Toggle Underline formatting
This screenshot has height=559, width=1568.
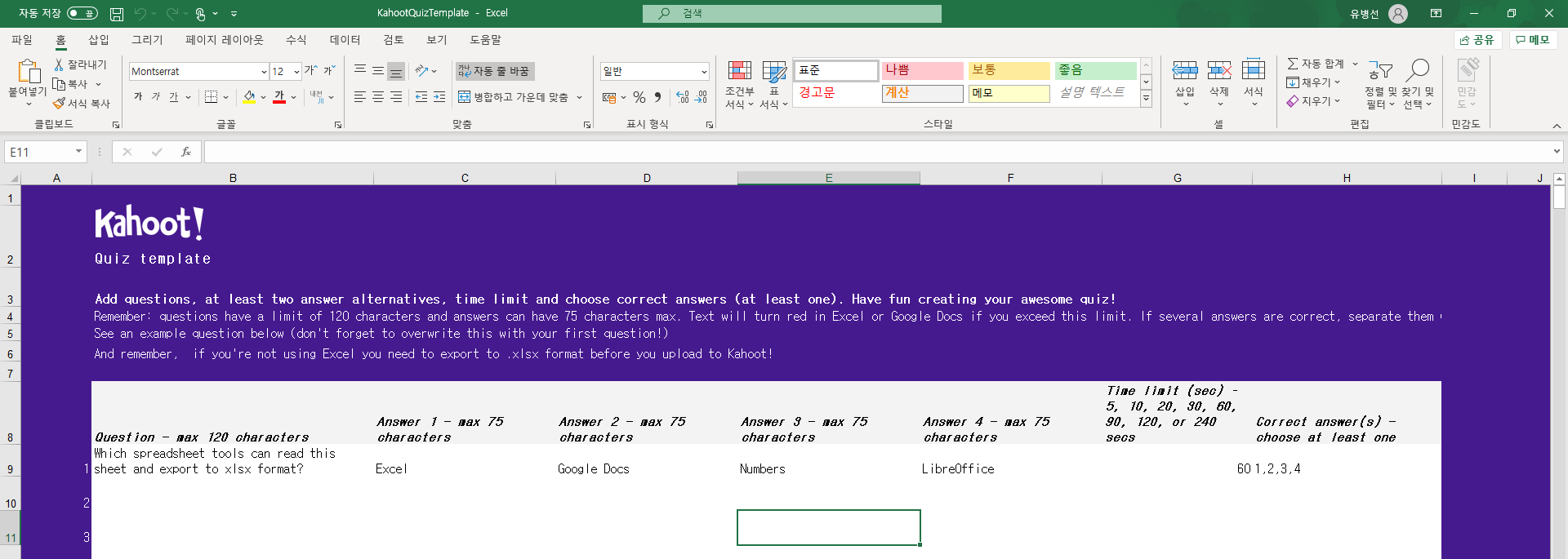click(174, 97)
